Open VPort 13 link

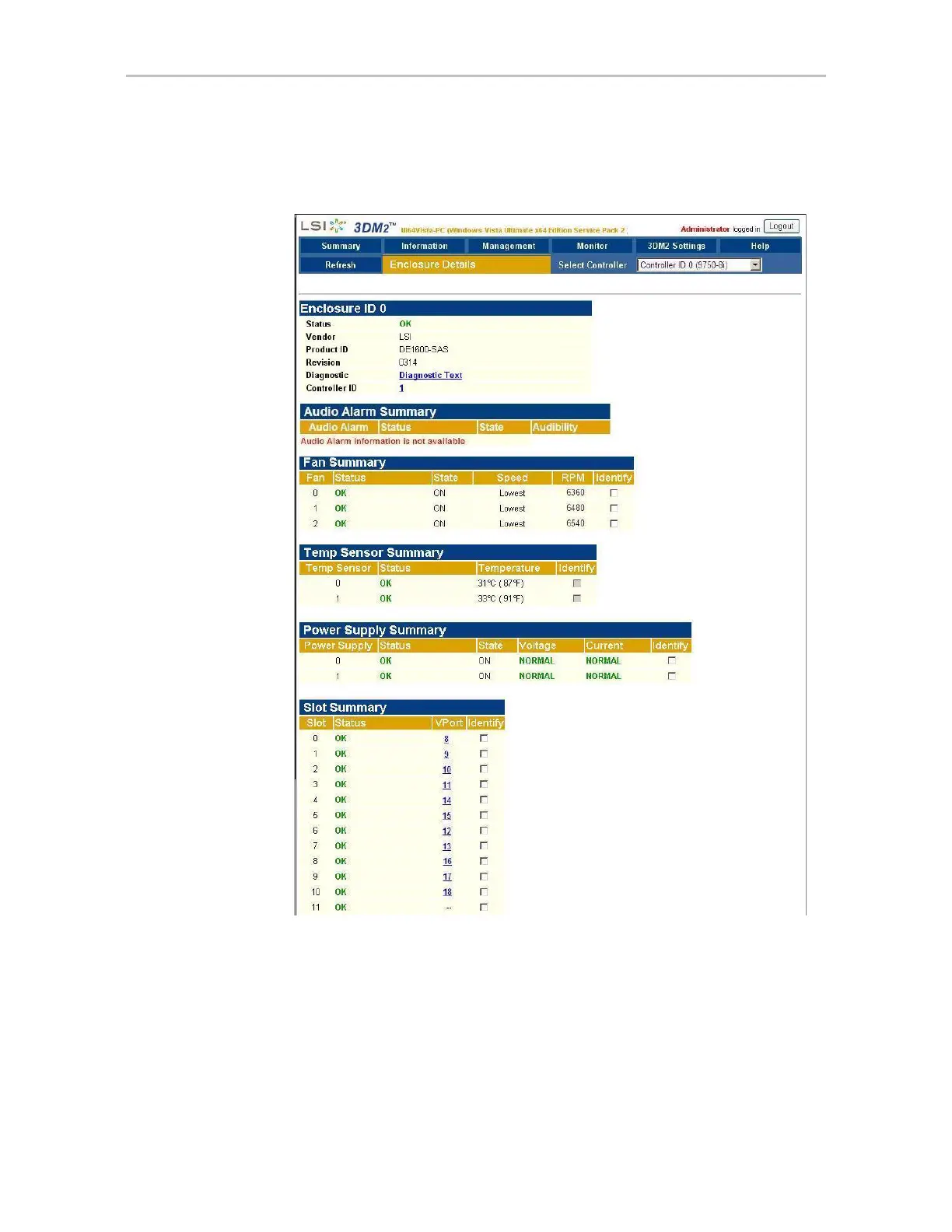coord(446,846)
